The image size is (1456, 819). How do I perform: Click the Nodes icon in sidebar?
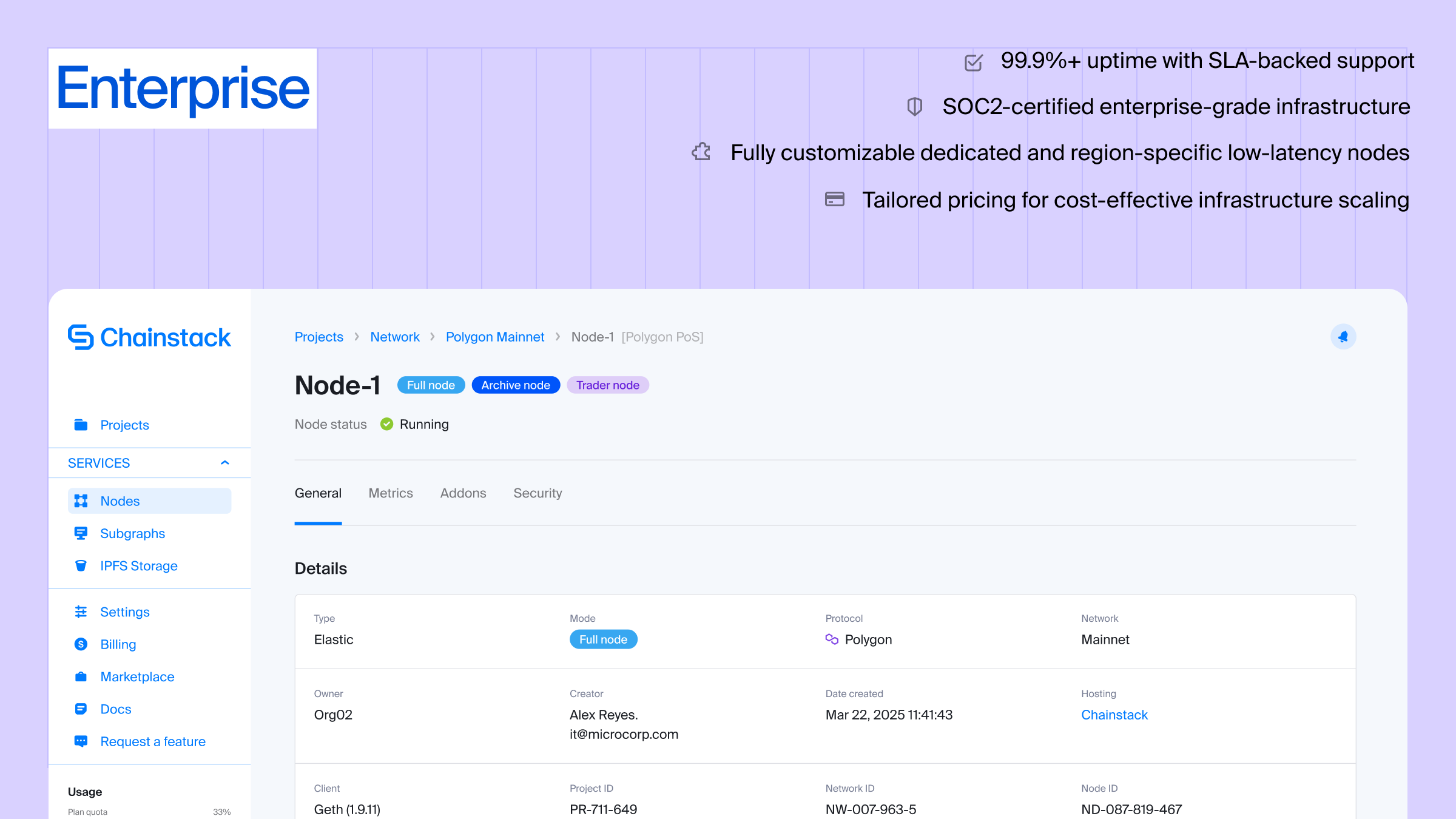(81, 501)
